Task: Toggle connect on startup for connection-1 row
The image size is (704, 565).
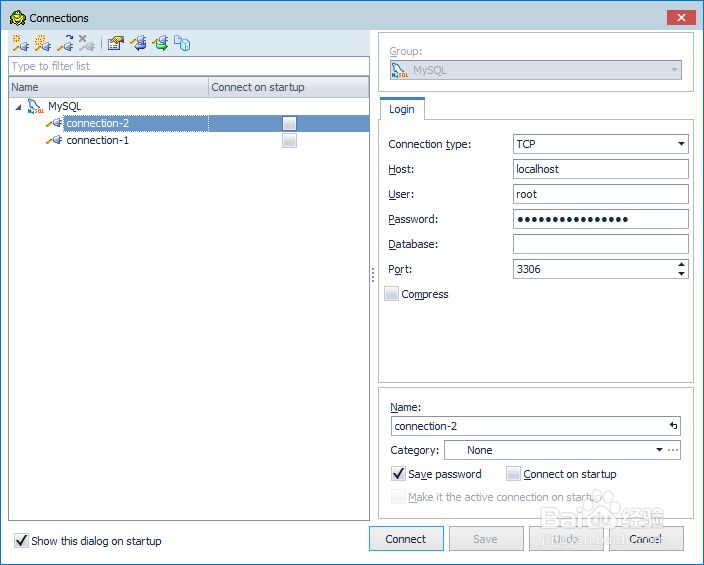Action: tap(289, 141)
